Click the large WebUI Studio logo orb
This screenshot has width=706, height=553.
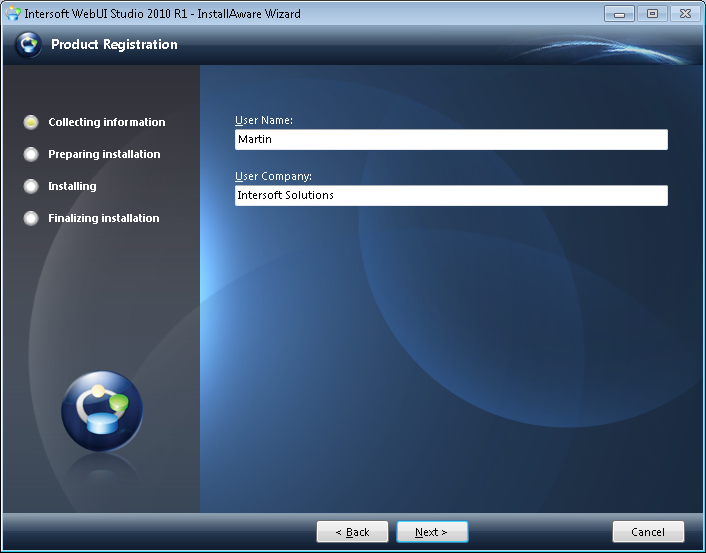click(102, 411)
